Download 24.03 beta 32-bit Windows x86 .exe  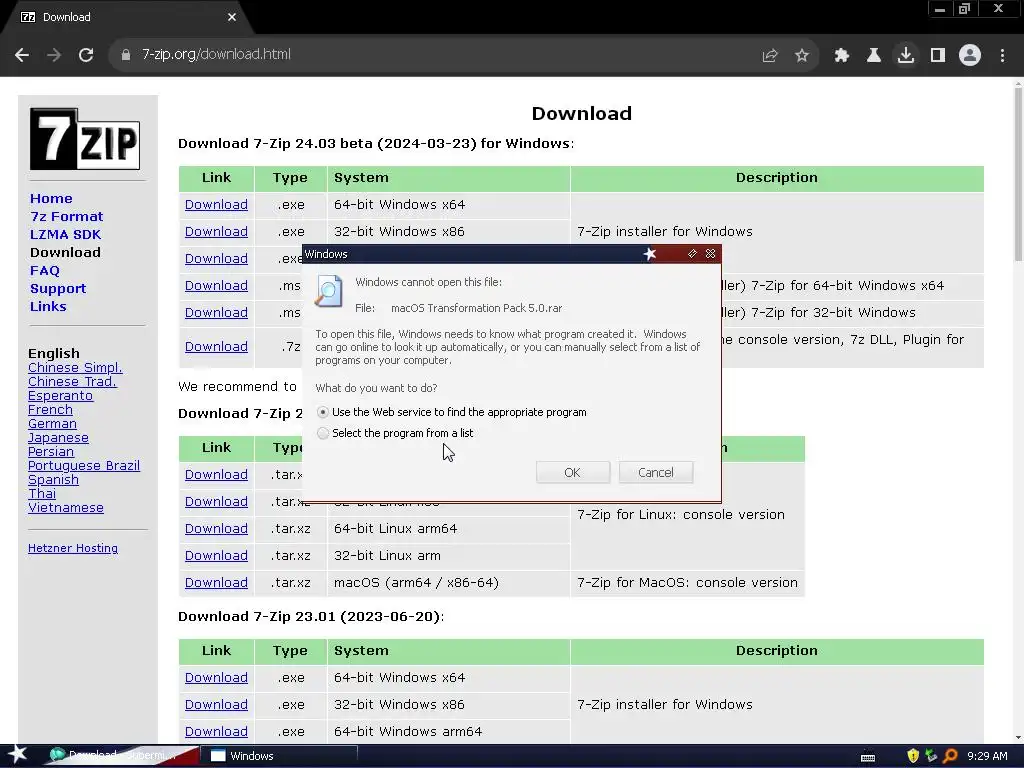coord(216,232)
